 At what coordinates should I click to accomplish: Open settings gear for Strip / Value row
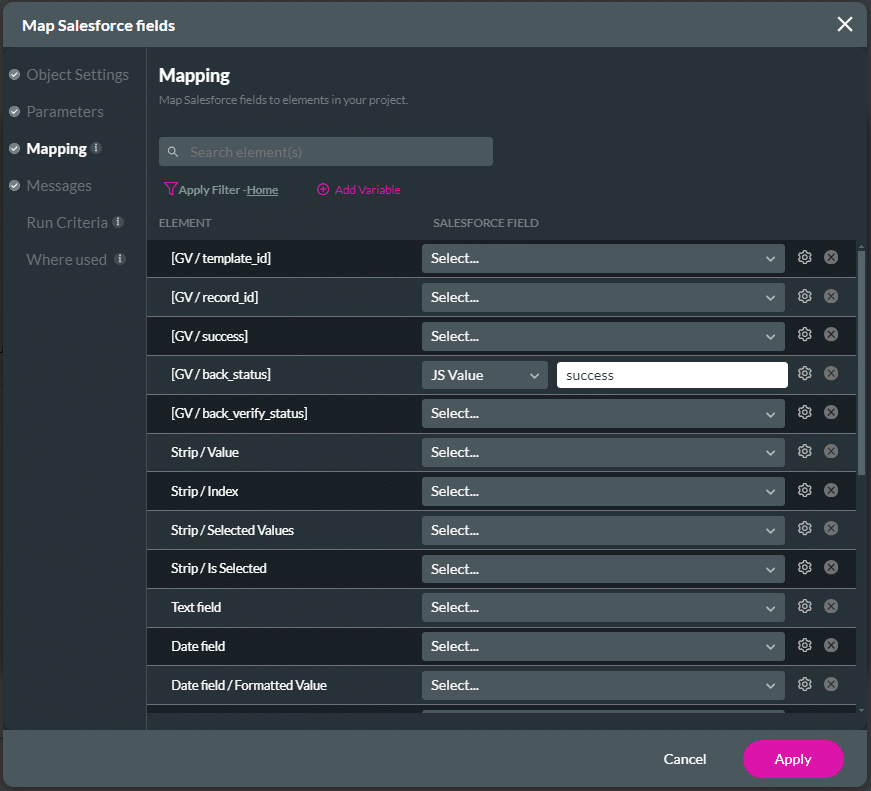coord(804,452)
